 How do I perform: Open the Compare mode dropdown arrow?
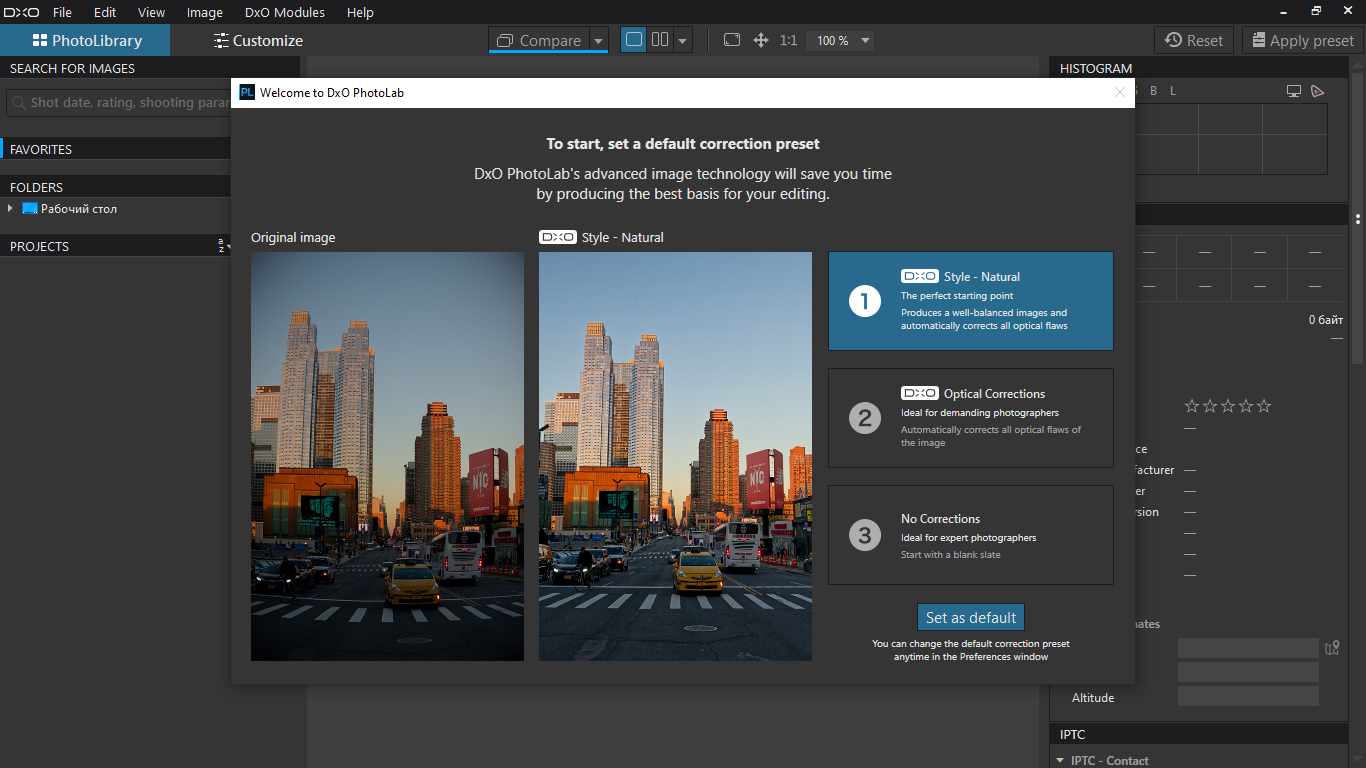[x=598, y=41]
